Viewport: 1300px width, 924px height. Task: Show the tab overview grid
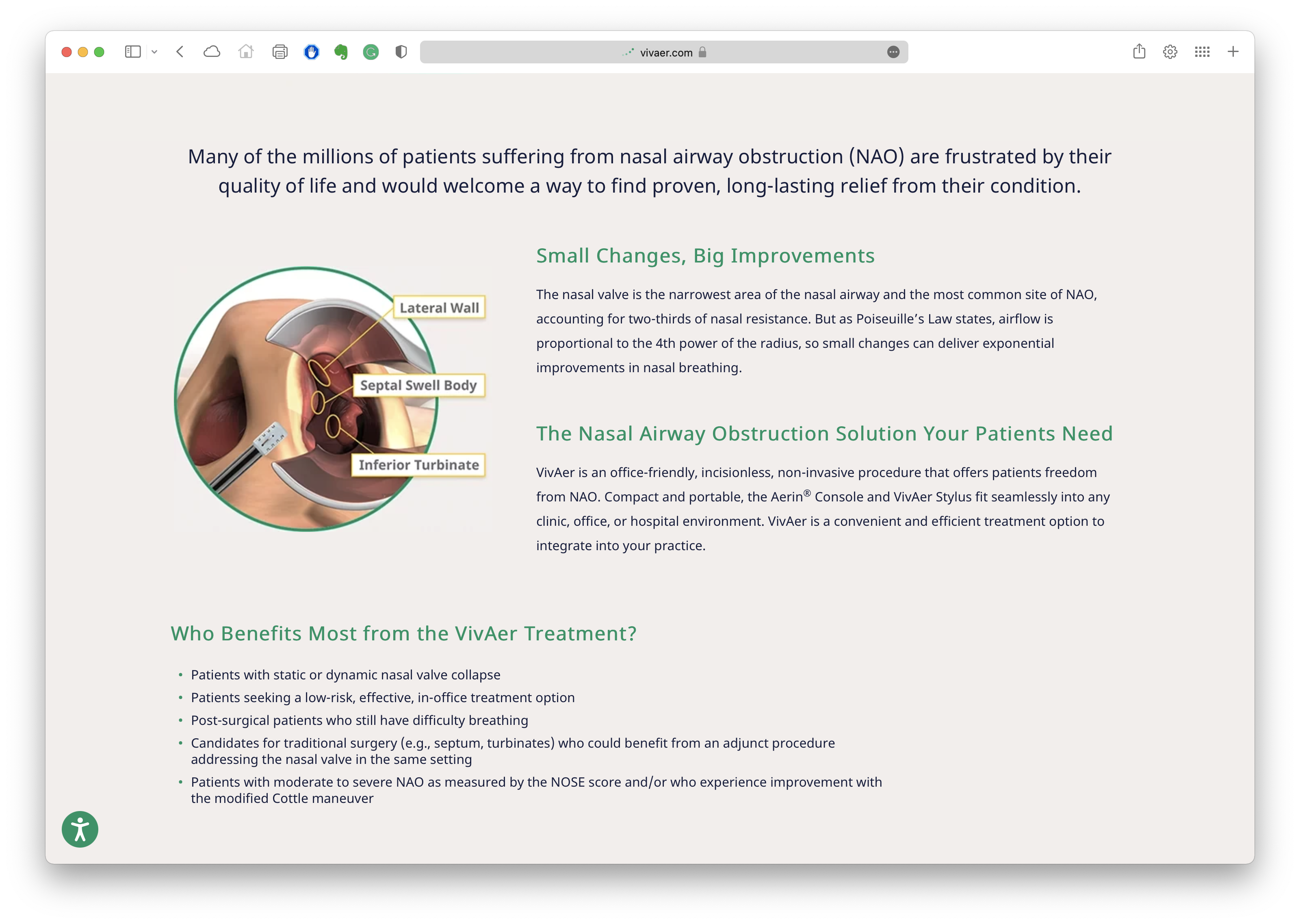1202,52
